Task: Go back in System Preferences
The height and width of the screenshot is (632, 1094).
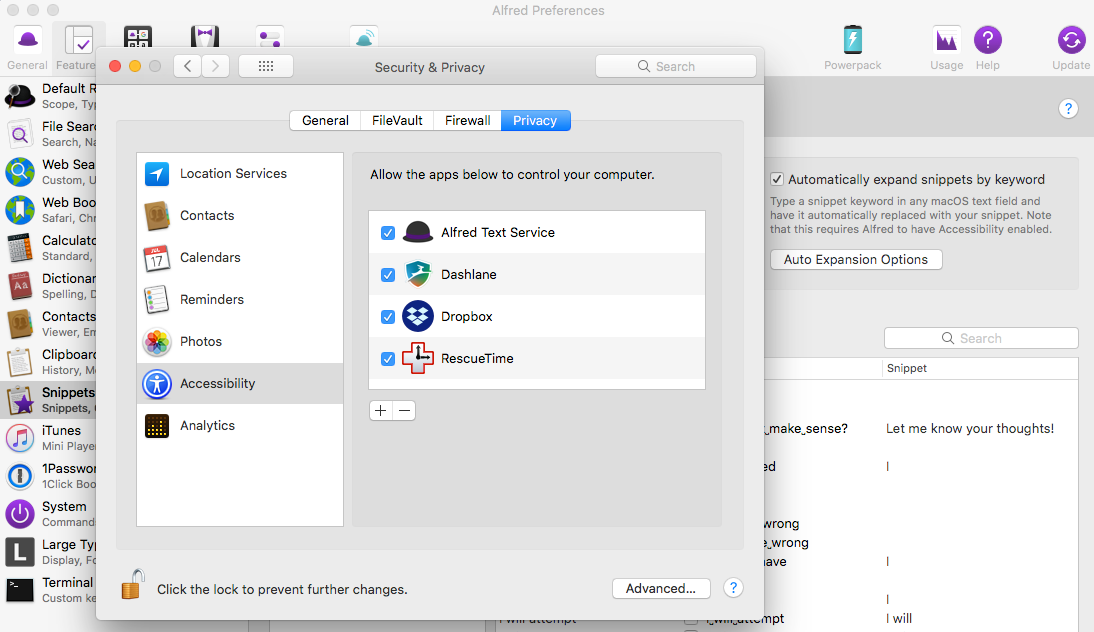Action: (188, 66)
